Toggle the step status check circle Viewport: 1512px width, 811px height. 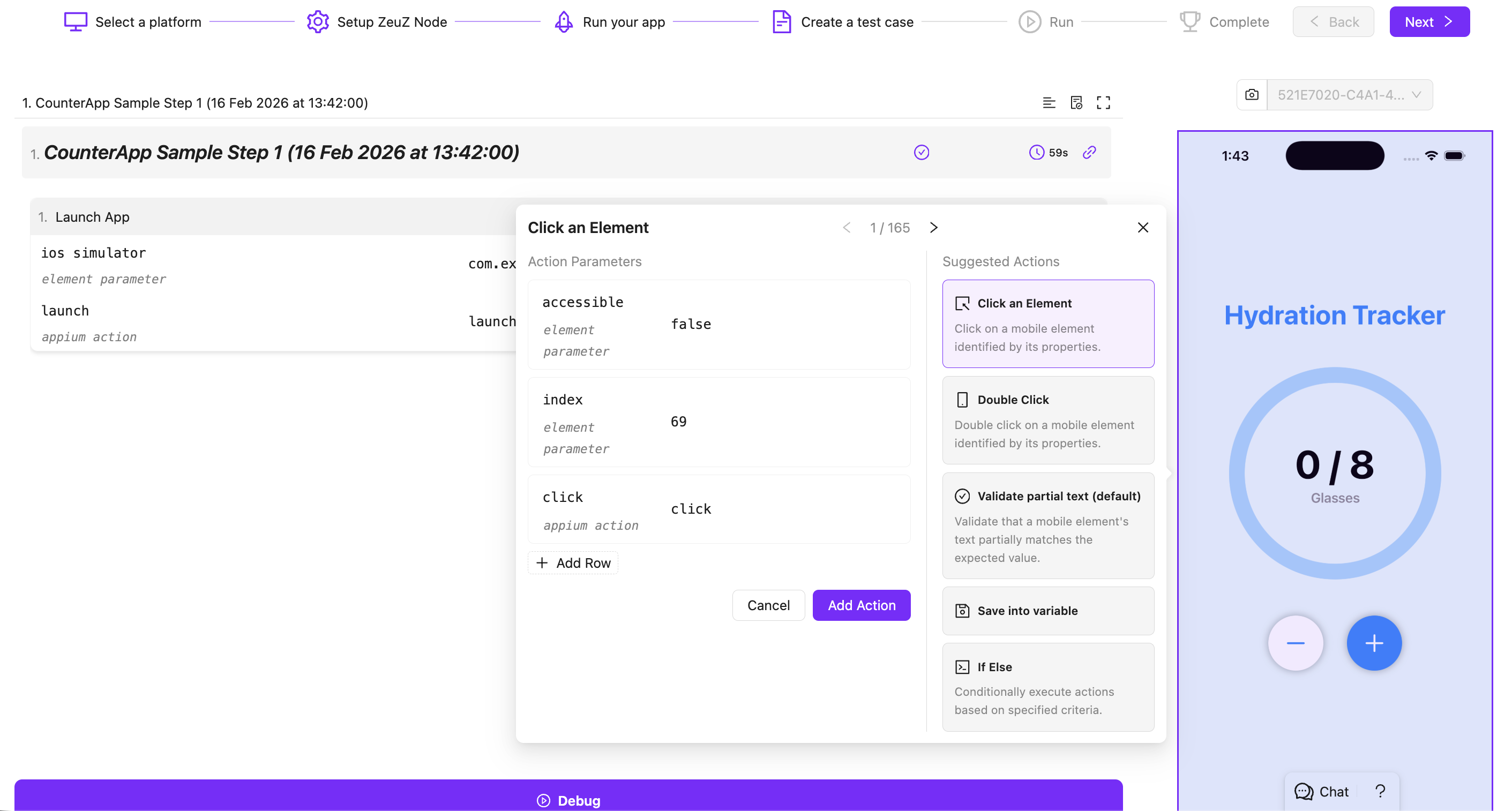pyautogui.click(x=921, y=153)
